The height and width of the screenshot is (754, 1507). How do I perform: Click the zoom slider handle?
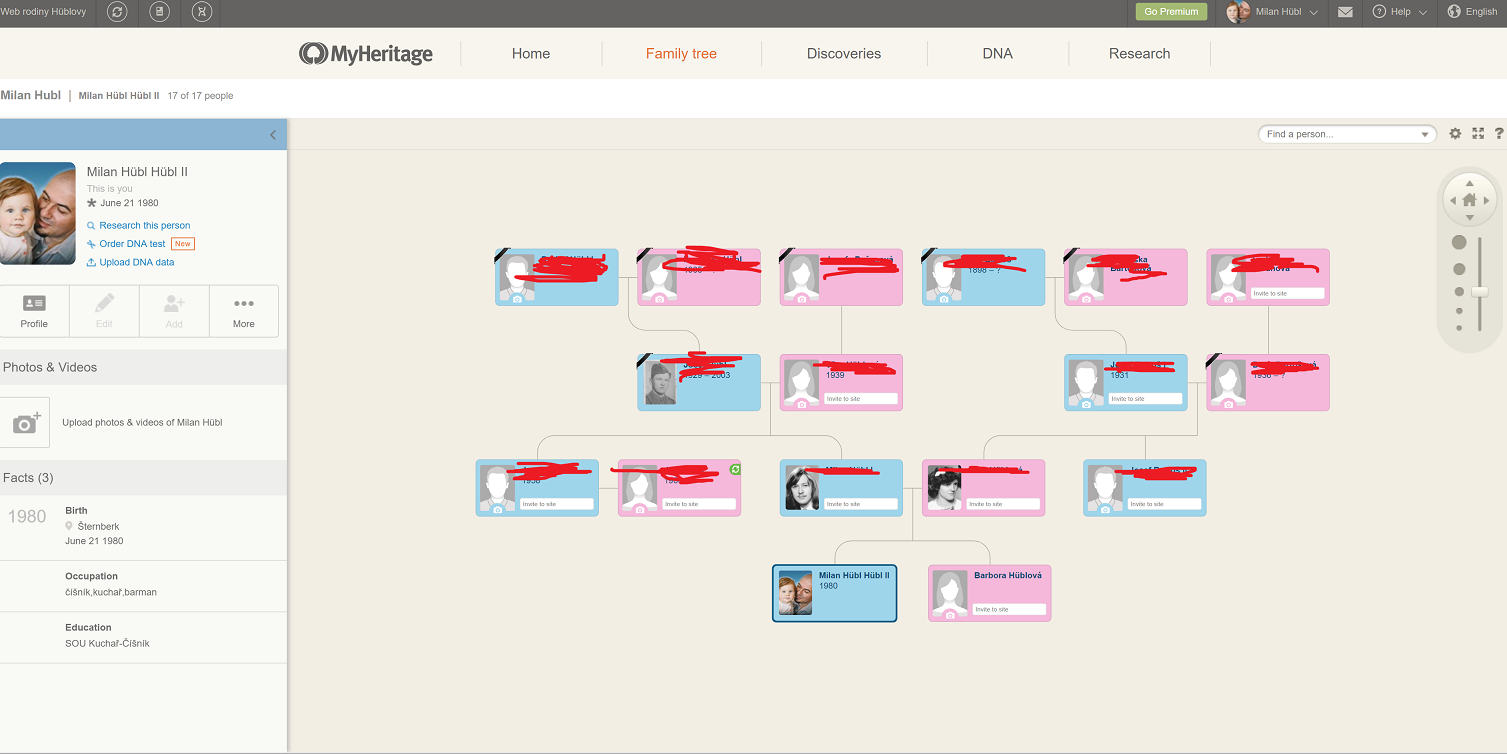(x=1480, y=292)
